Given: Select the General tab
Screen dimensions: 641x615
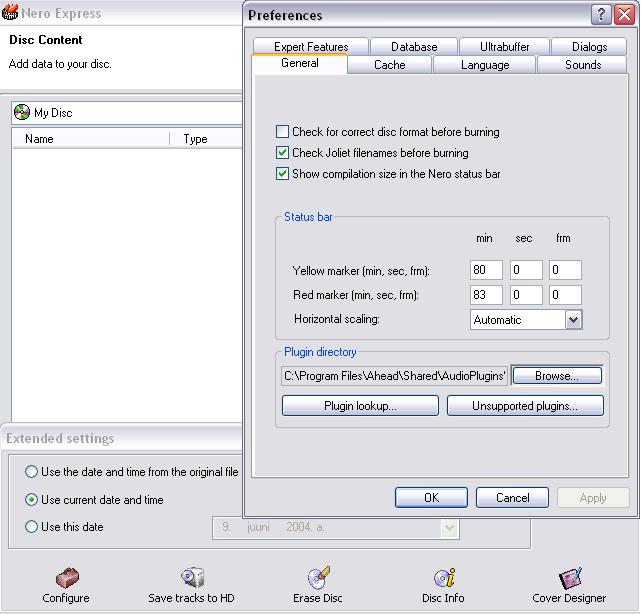Looking at the screenshot, I should pos(300,63).
